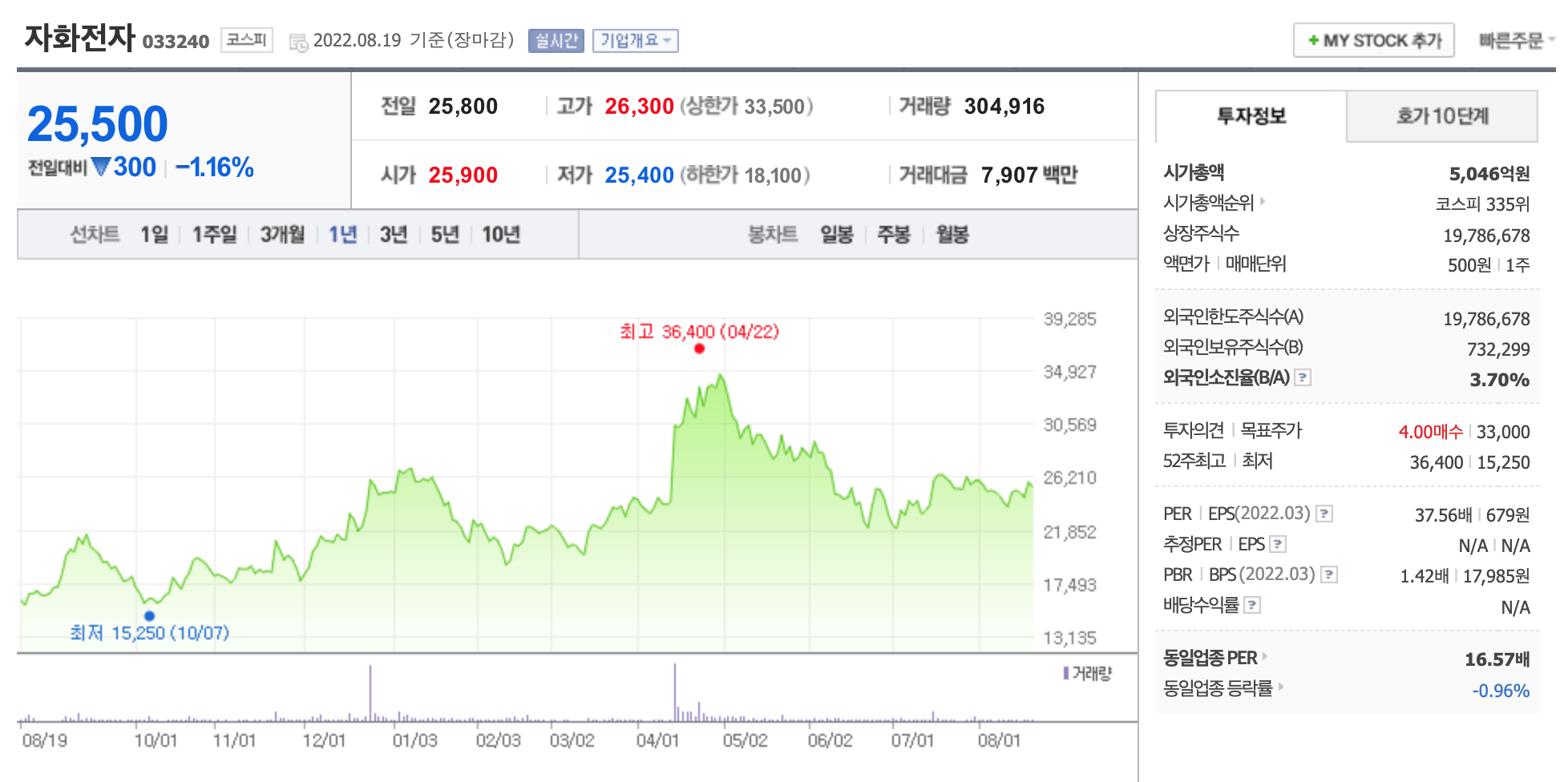Expand the 동일업종 등락률 arrow link
The width and height of the screenshot is (1568, 782).
point(1281,687)
